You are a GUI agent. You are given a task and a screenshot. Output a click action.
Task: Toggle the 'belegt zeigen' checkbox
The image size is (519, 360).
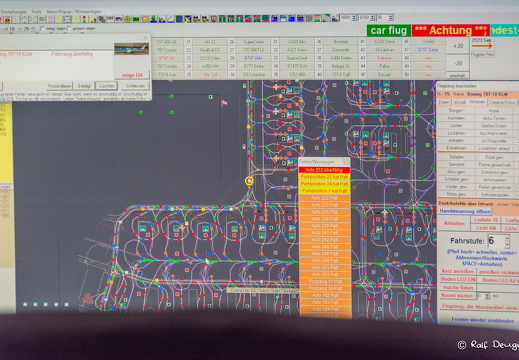[x=43, y=29]
